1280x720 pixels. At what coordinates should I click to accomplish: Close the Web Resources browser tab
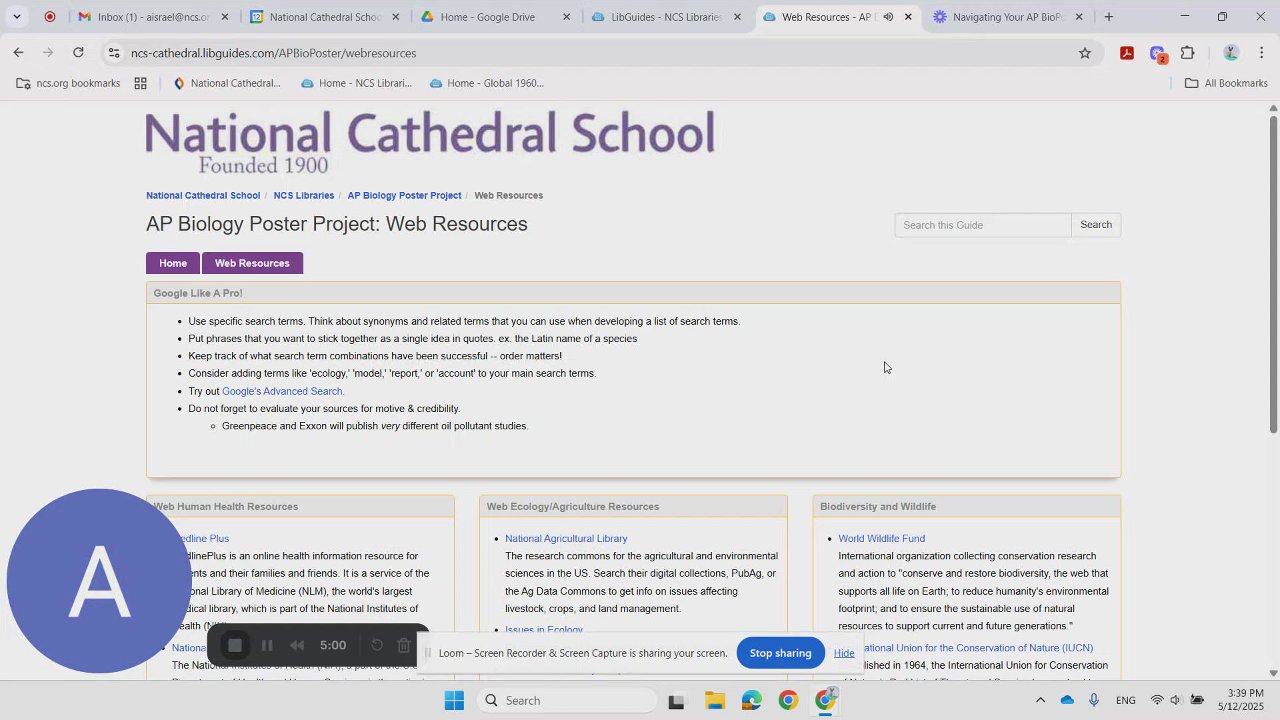point(908,17)
